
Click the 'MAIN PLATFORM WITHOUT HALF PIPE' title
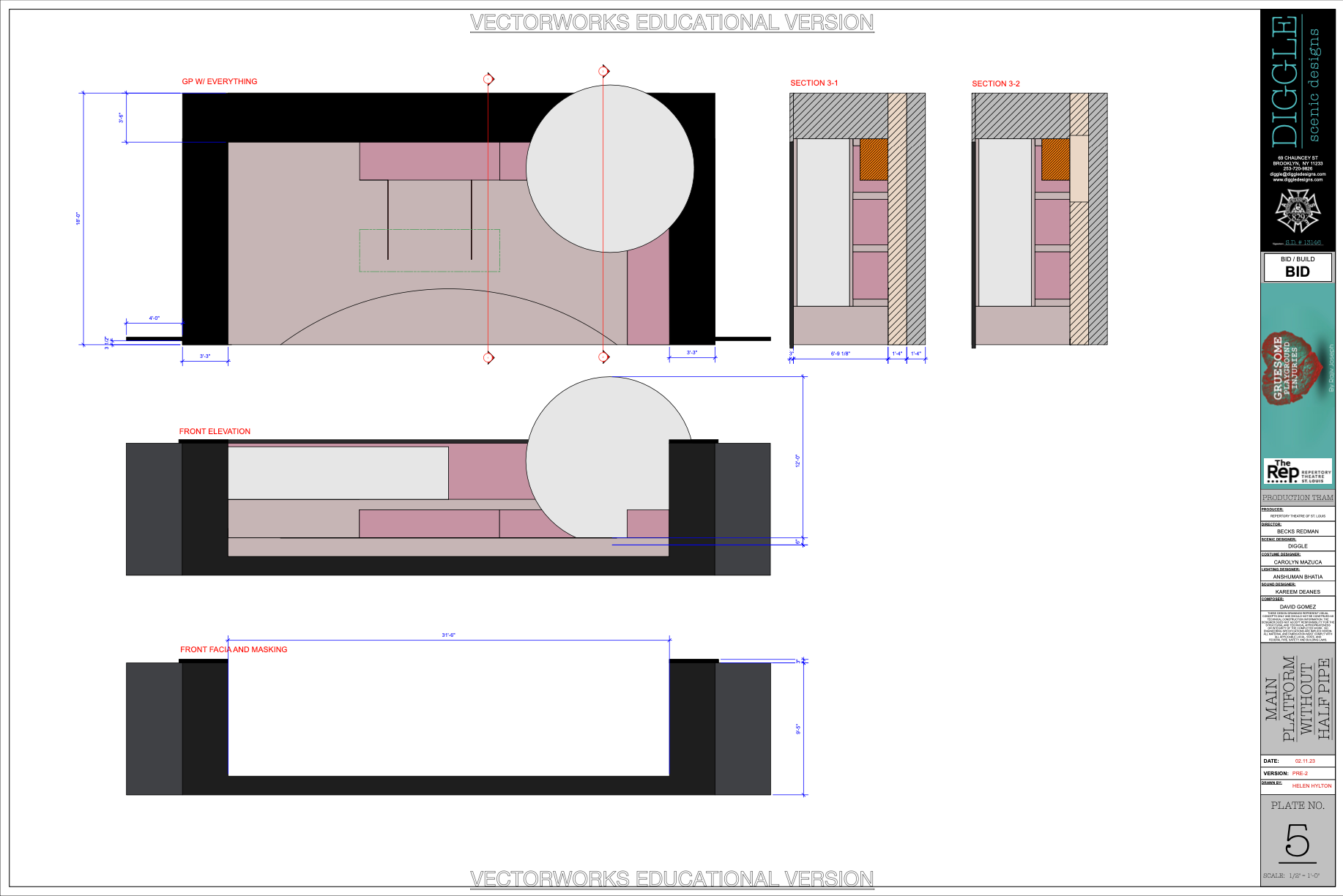click(1298, 698)
